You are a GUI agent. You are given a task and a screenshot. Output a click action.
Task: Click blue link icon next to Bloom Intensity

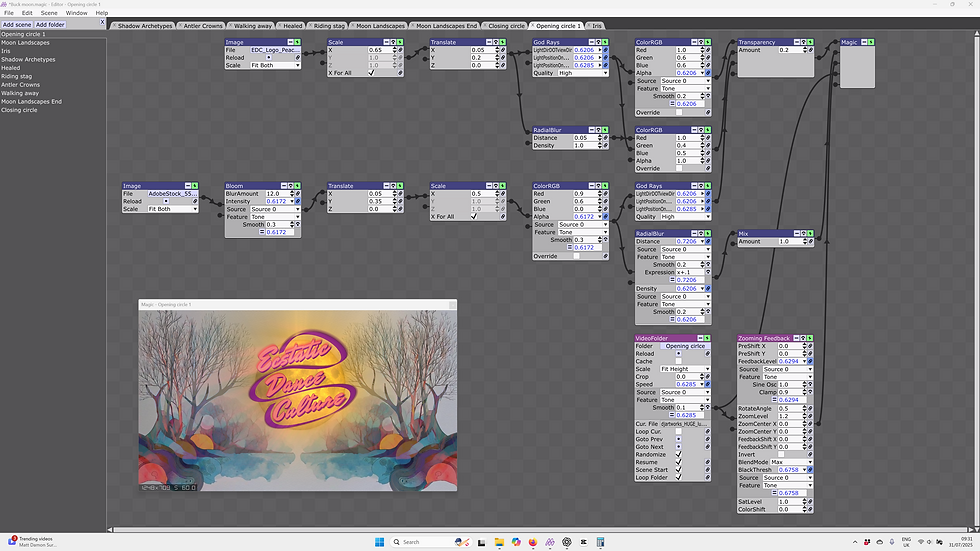click(298, 202)
